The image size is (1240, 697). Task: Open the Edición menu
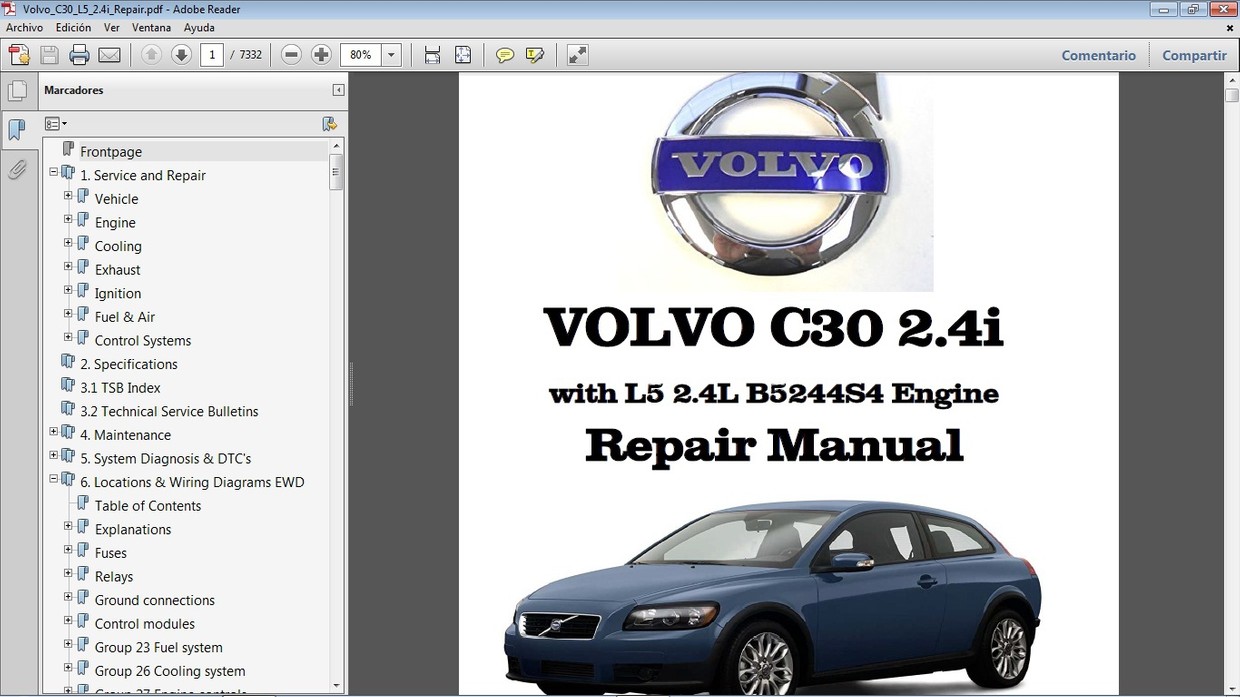coord(73,28)
